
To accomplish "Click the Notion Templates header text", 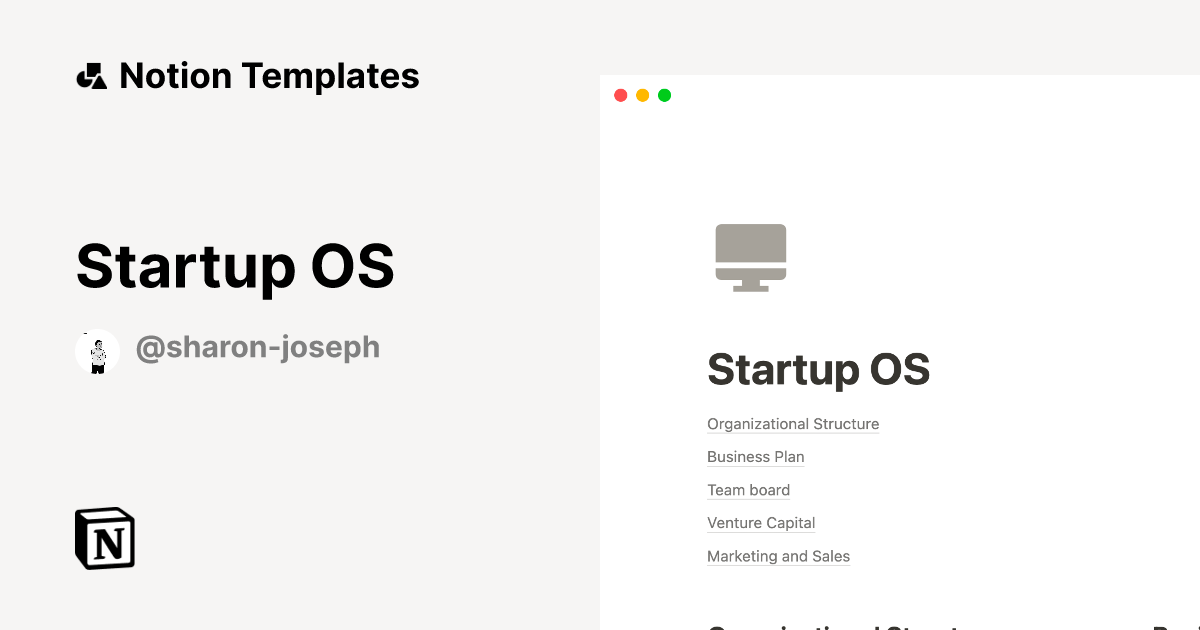I will (x=270, y=75).
